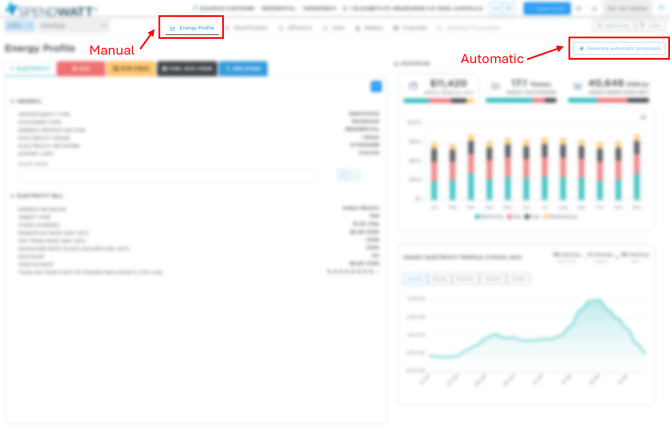The height and width of the screenshot is (433, 670).
Task: Click the small button beside the General input field
Action: 347,174
